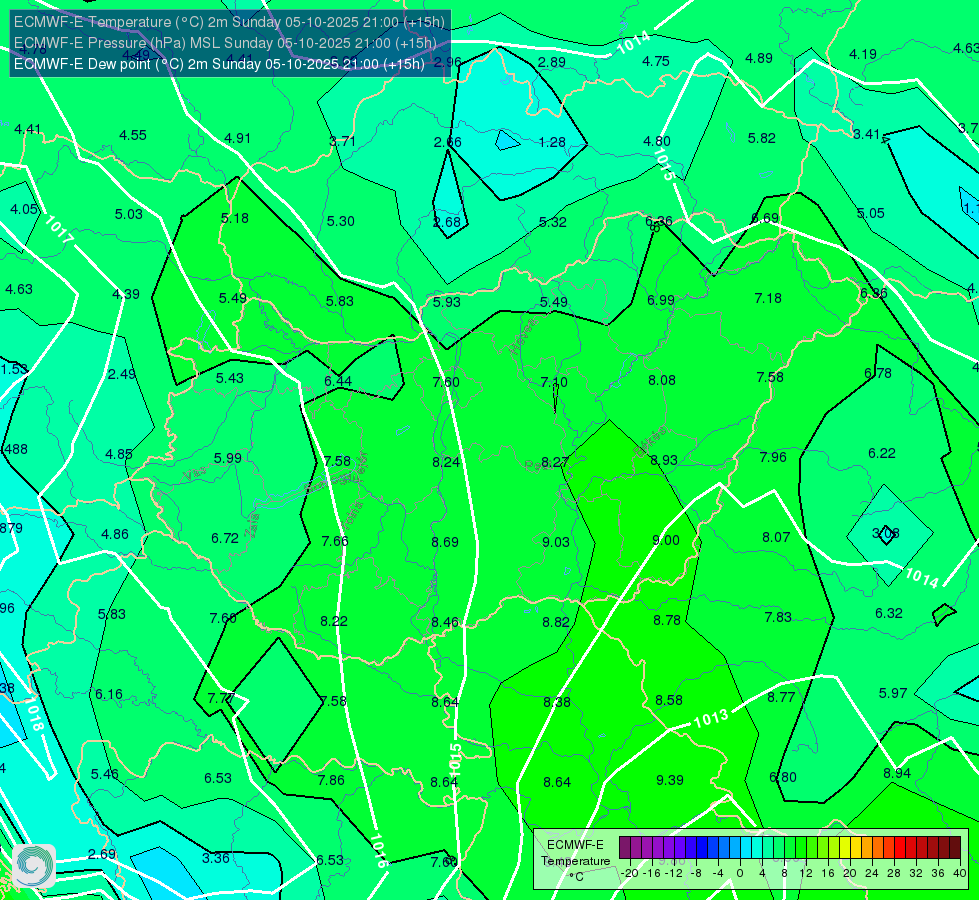Viewport: 979px width, 900px height.
Task: Click the 3.36 temperature value
Action: [215, 858]
